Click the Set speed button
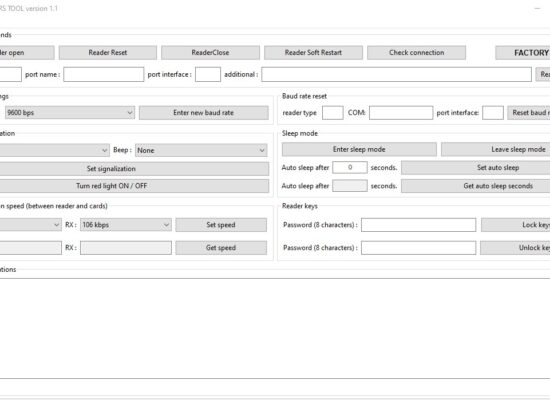 (221, 225)
